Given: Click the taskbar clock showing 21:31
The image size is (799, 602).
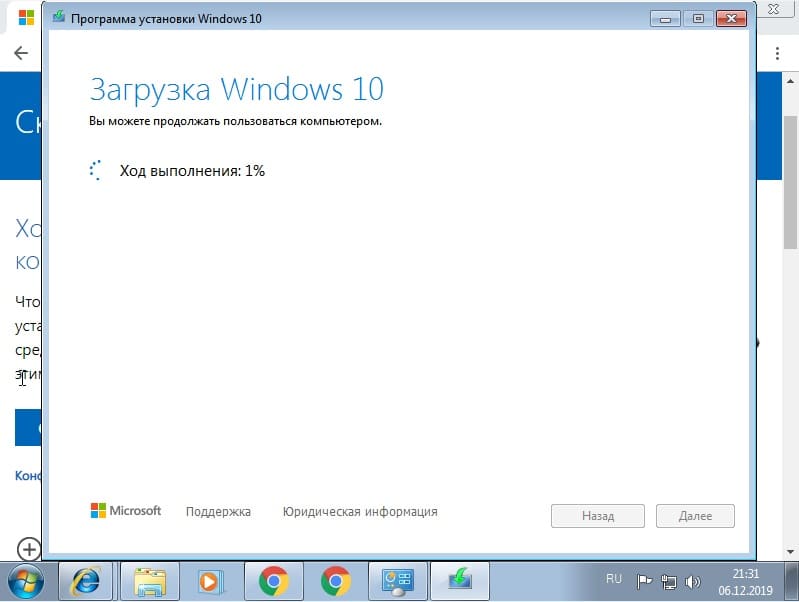Looking at the screenshot, I should point(745,580).
